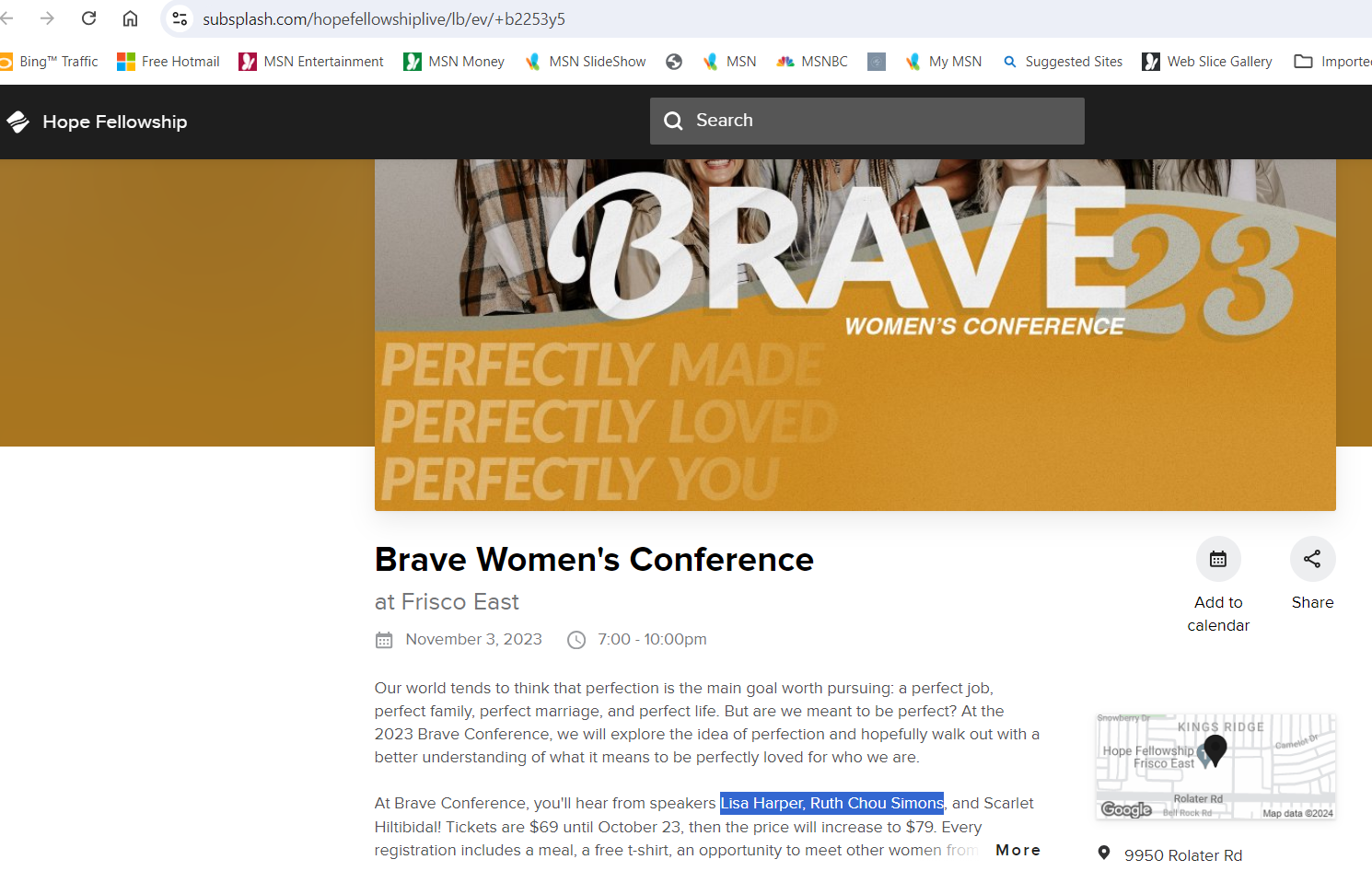Open the site information icon in address bar
The image size is (1372, 871).
point(180,18)
